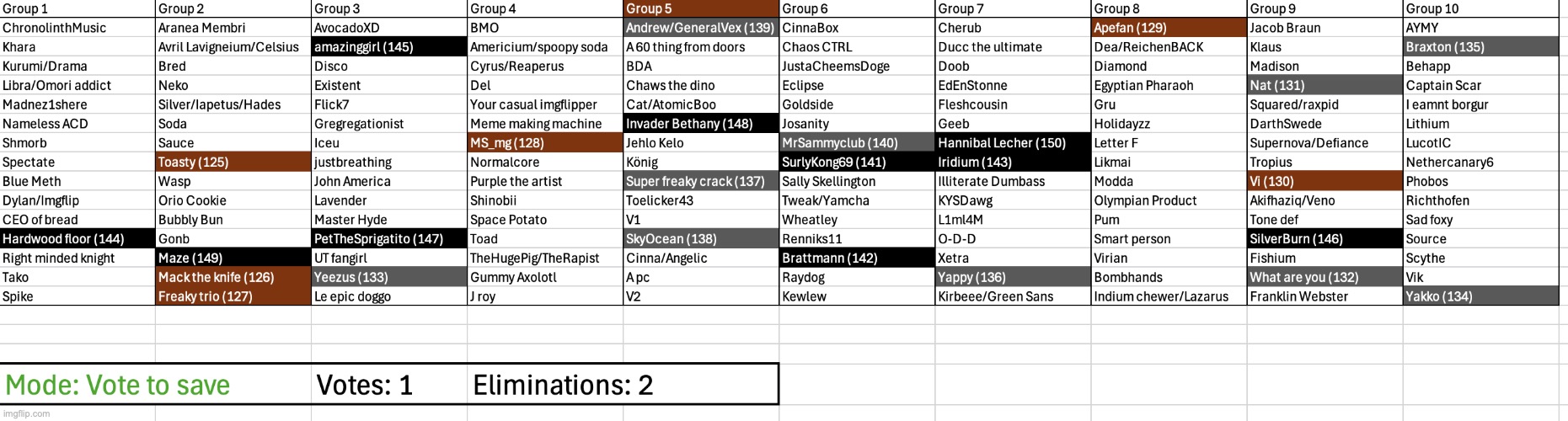Select the ChronolinthMusic cell

[x=78, y=28]
